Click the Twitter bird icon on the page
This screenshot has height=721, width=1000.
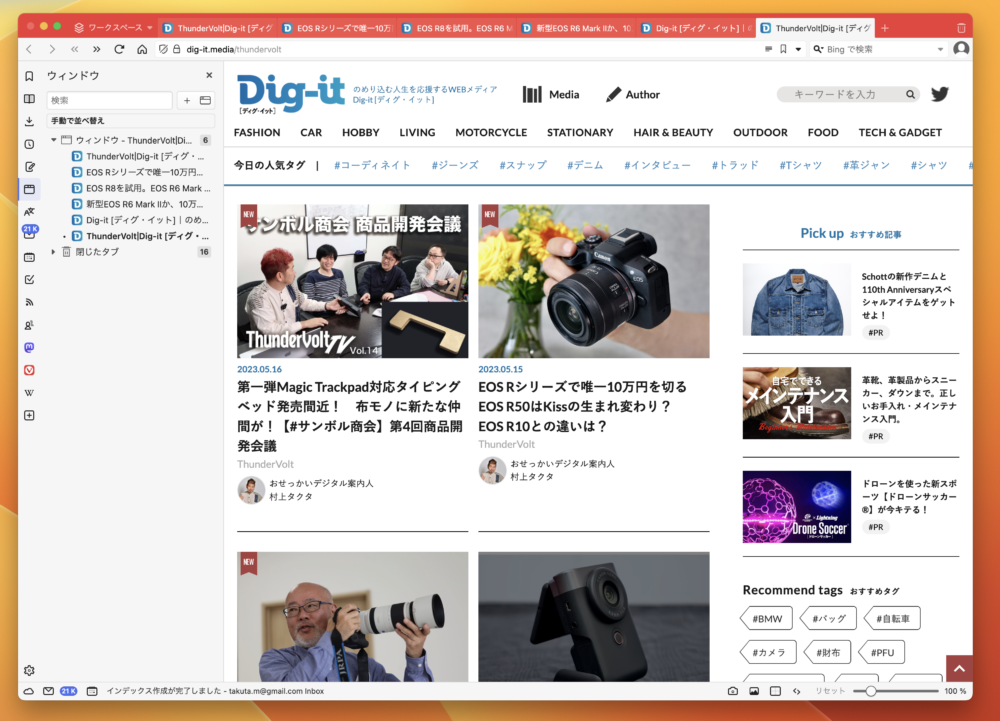pyautogui.click(x=939, y=94)
